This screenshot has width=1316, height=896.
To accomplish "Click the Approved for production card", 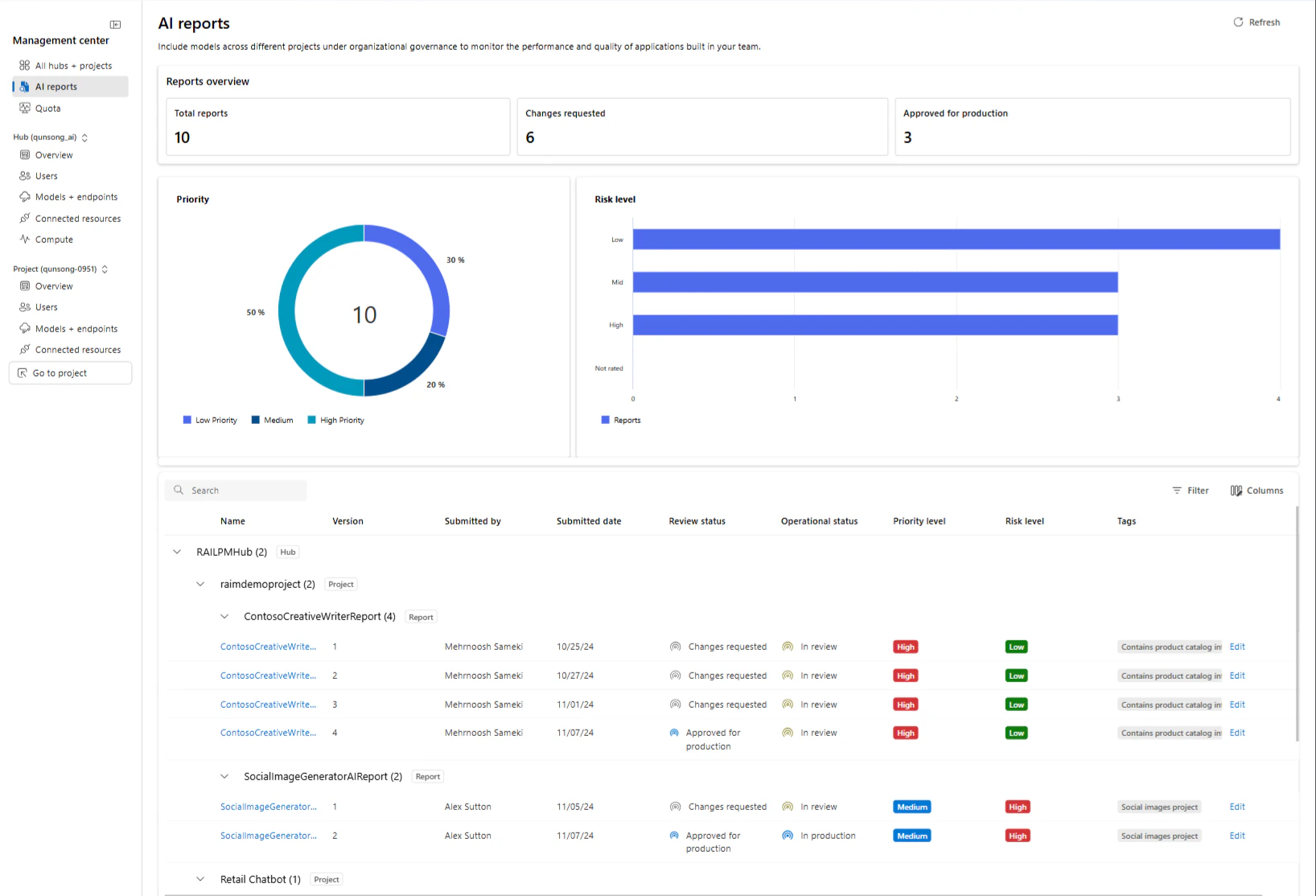I will 1092,127.
